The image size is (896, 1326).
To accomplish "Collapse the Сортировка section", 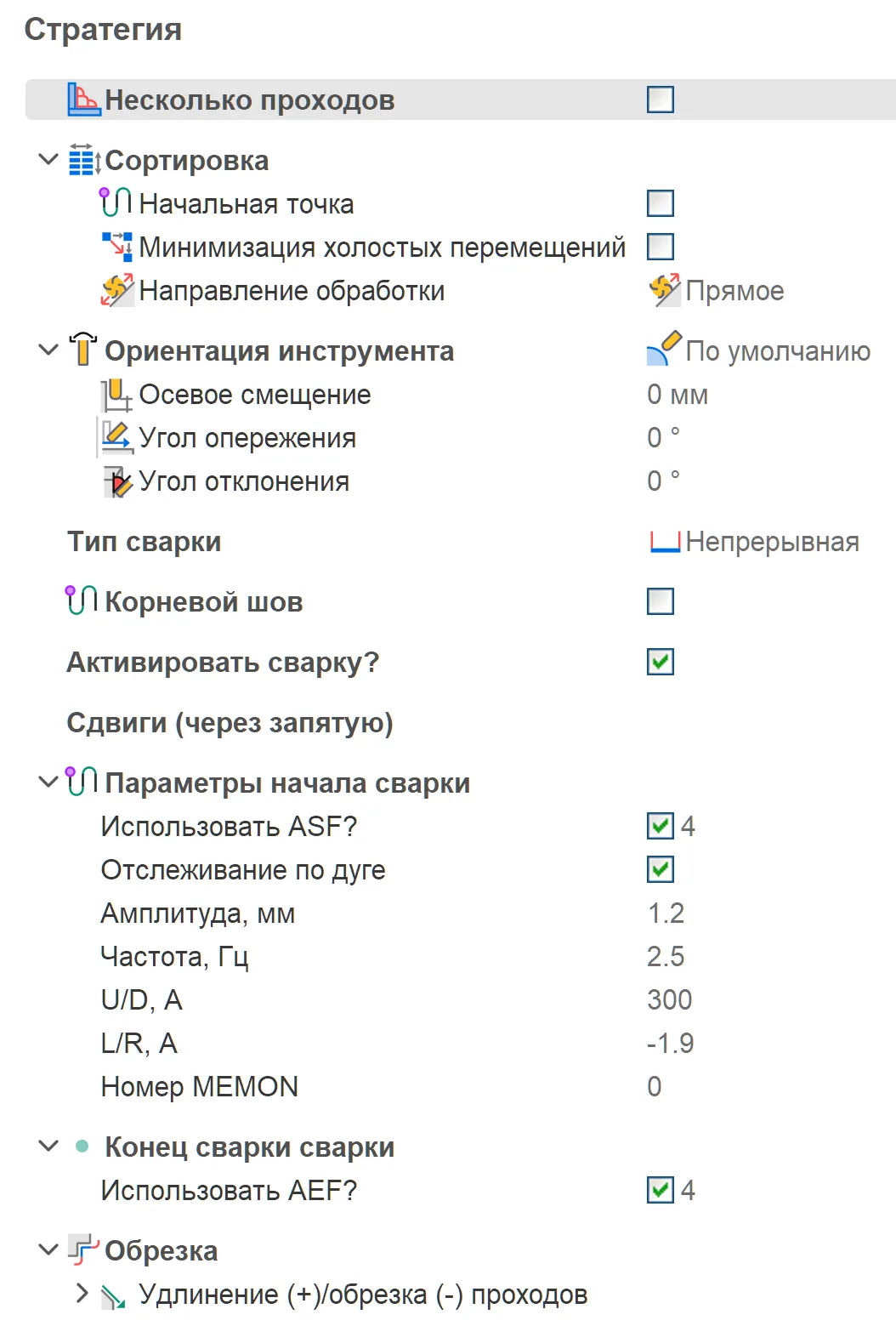I will [x=48, y=160].
